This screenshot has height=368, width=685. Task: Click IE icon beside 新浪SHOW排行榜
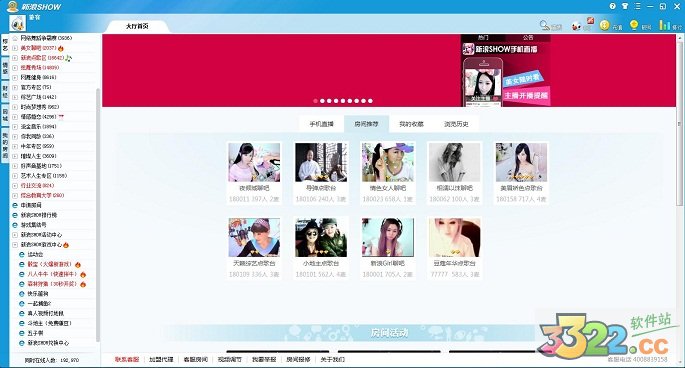pos(15,215)
